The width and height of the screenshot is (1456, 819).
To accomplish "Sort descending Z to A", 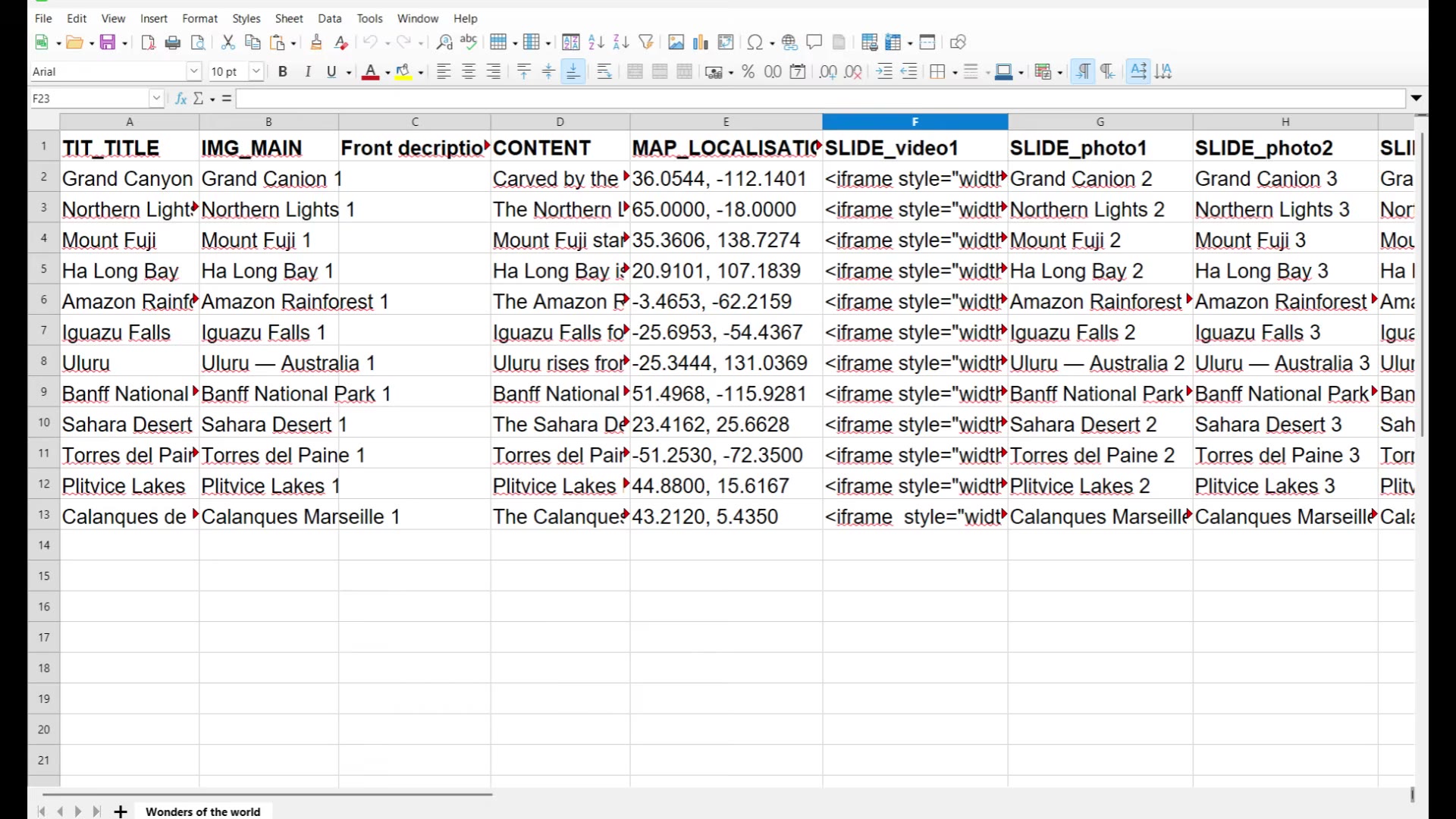I will pyautogui.click(x=621, y=42).
